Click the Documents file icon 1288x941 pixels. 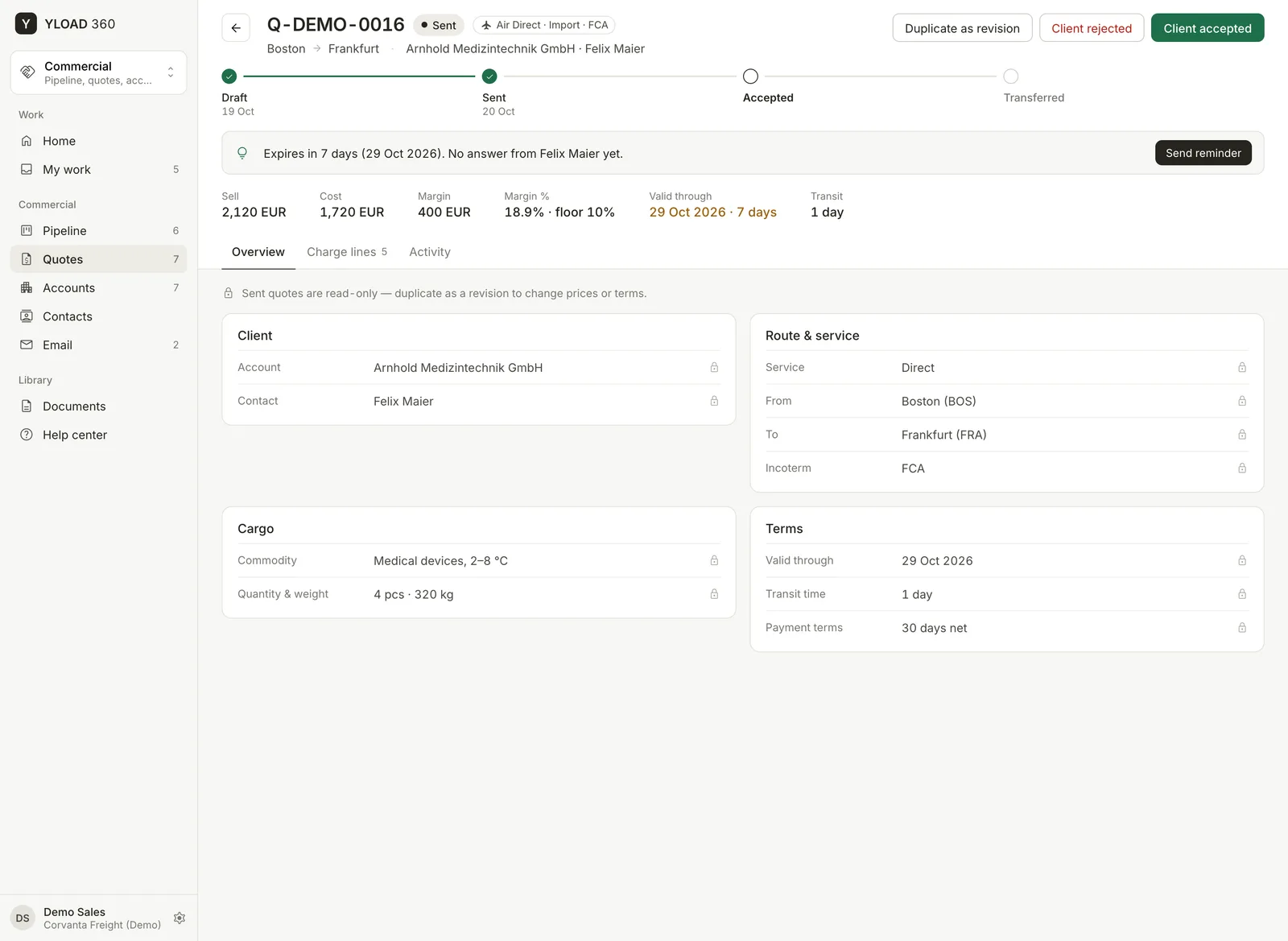[27, 407]
